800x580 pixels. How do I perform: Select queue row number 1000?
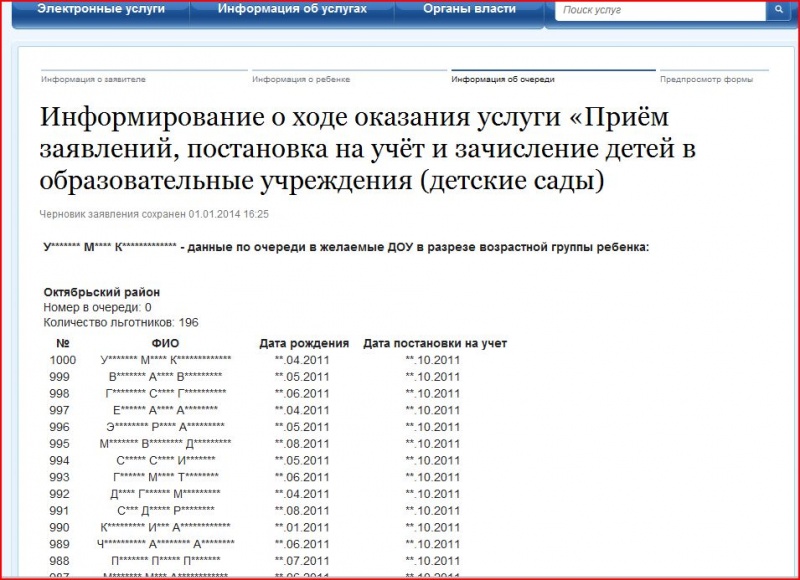(255, 360)
